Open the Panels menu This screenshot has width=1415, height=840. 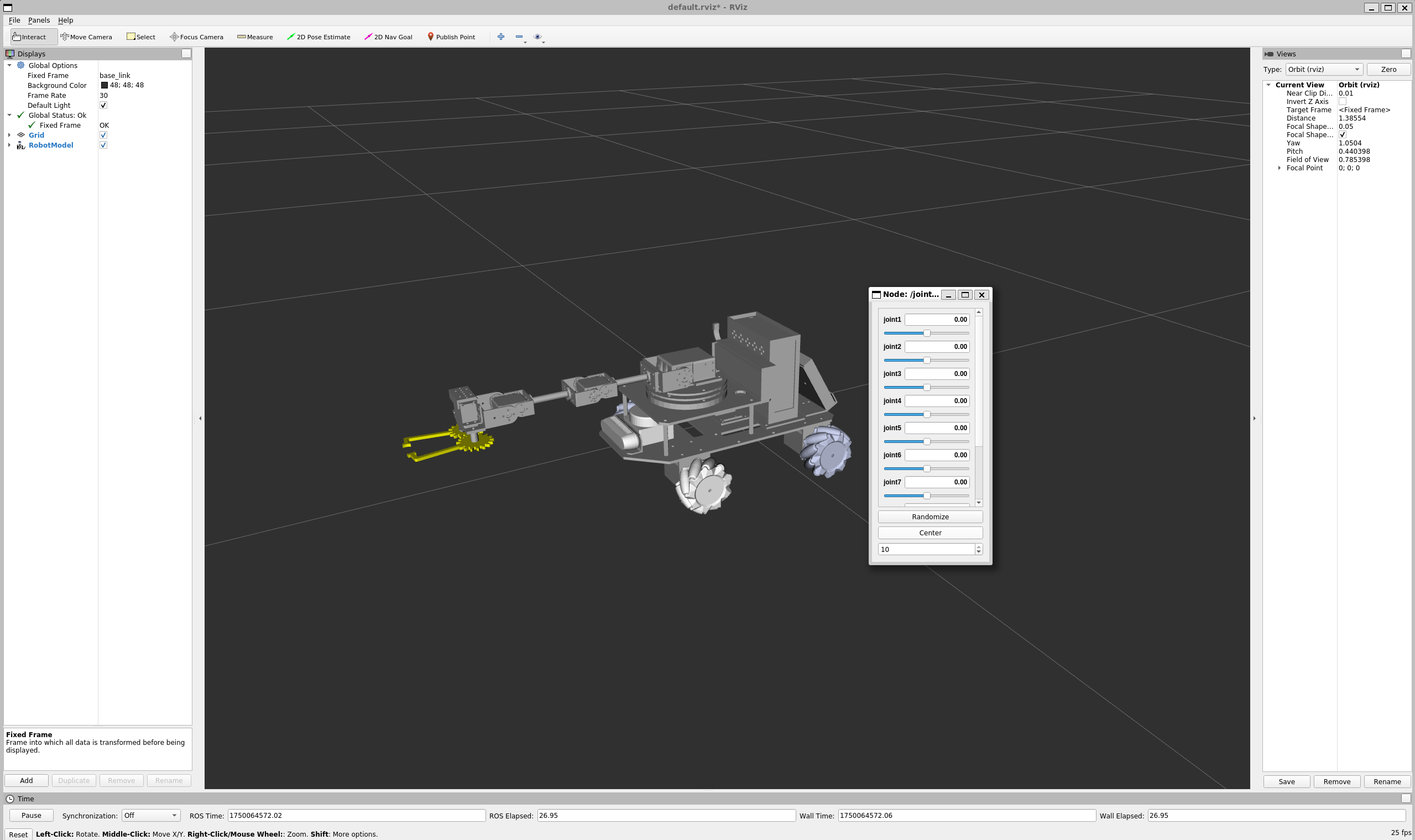point(39,20)
